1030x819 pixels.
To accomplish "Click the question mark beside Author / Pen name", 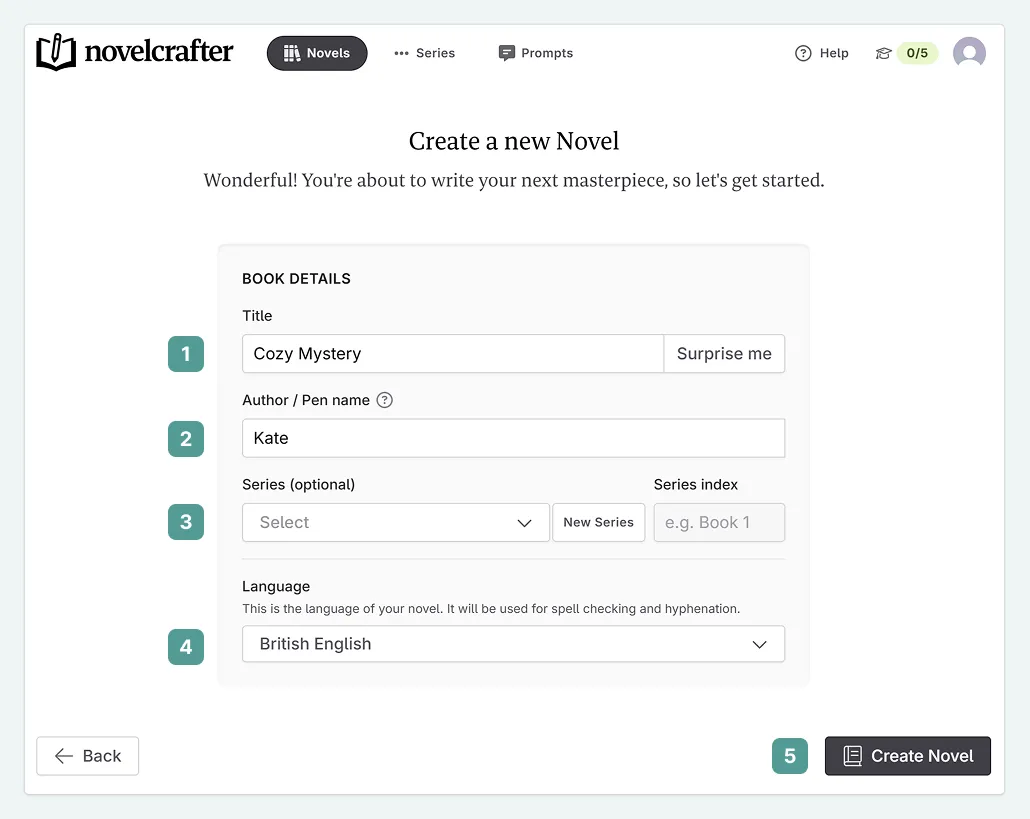I will click(385, 400).
